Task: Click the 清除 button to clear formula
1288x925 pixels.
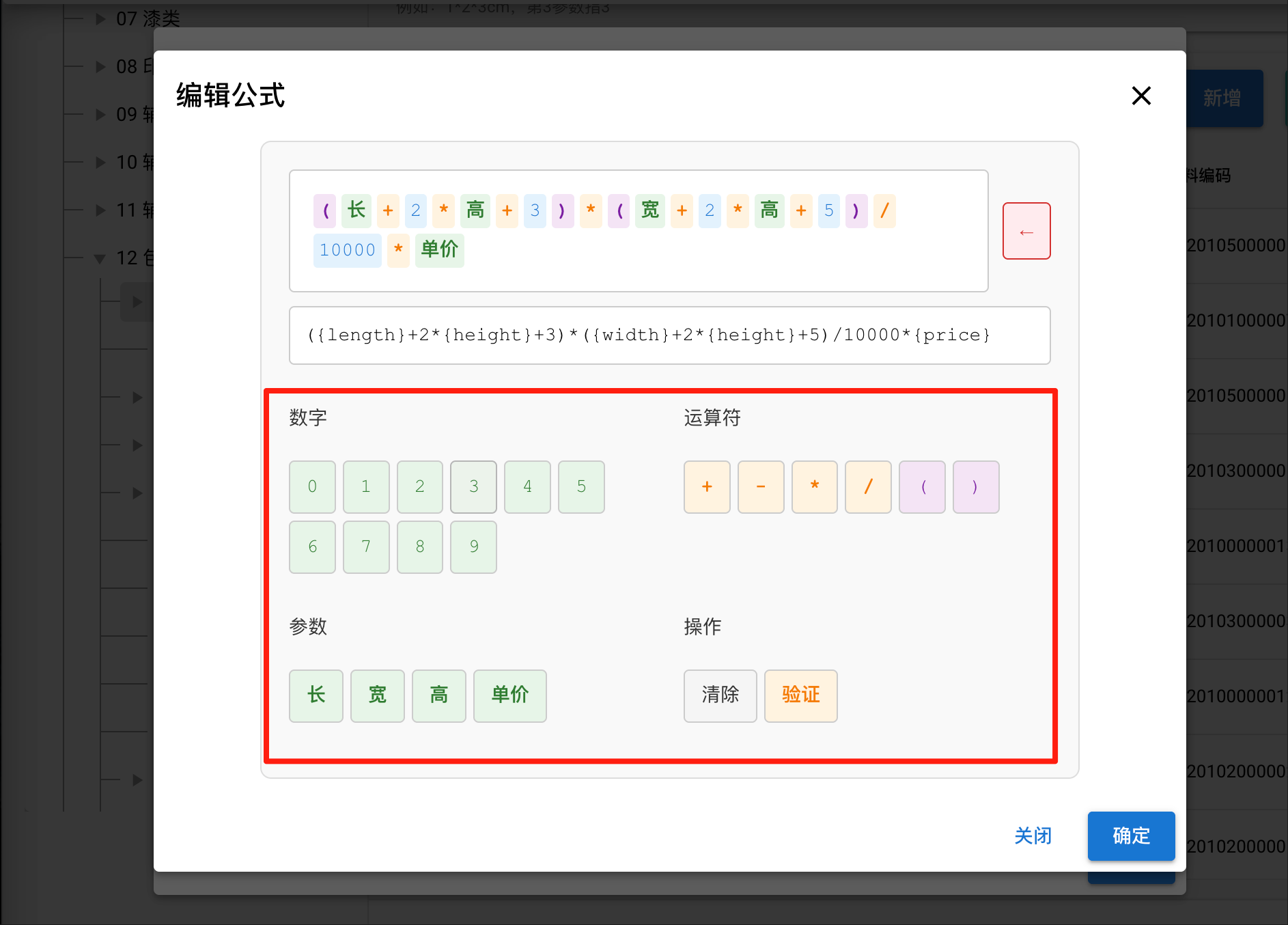Action: click(x=720, y=695)
